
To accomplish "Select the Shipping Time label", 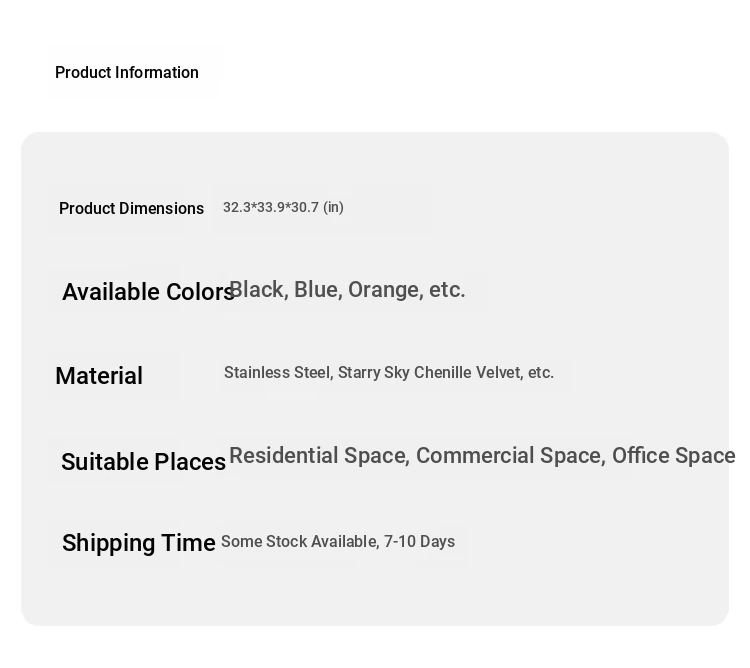I will (139, 543).
